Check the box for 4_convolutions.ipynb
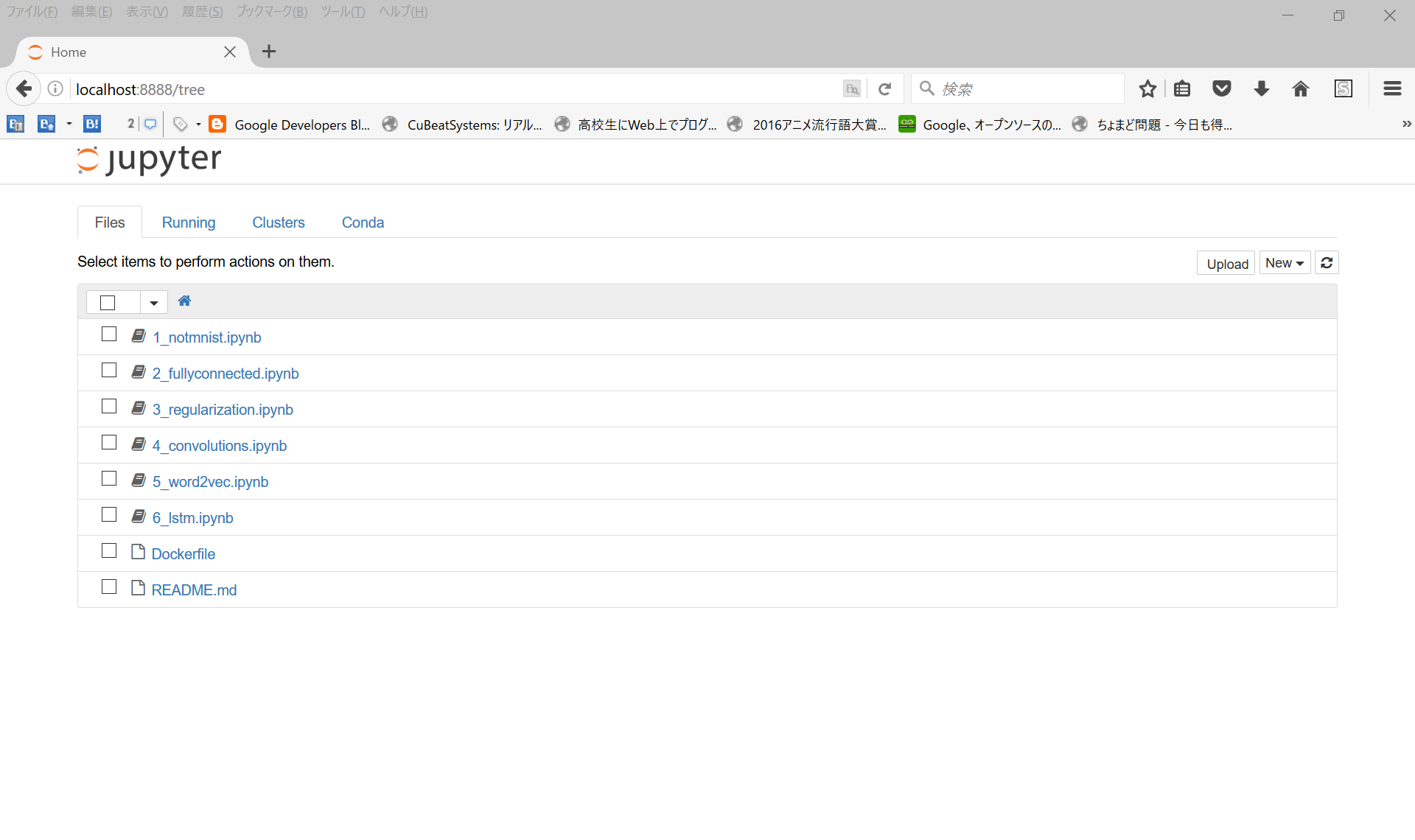 (109, 443)
